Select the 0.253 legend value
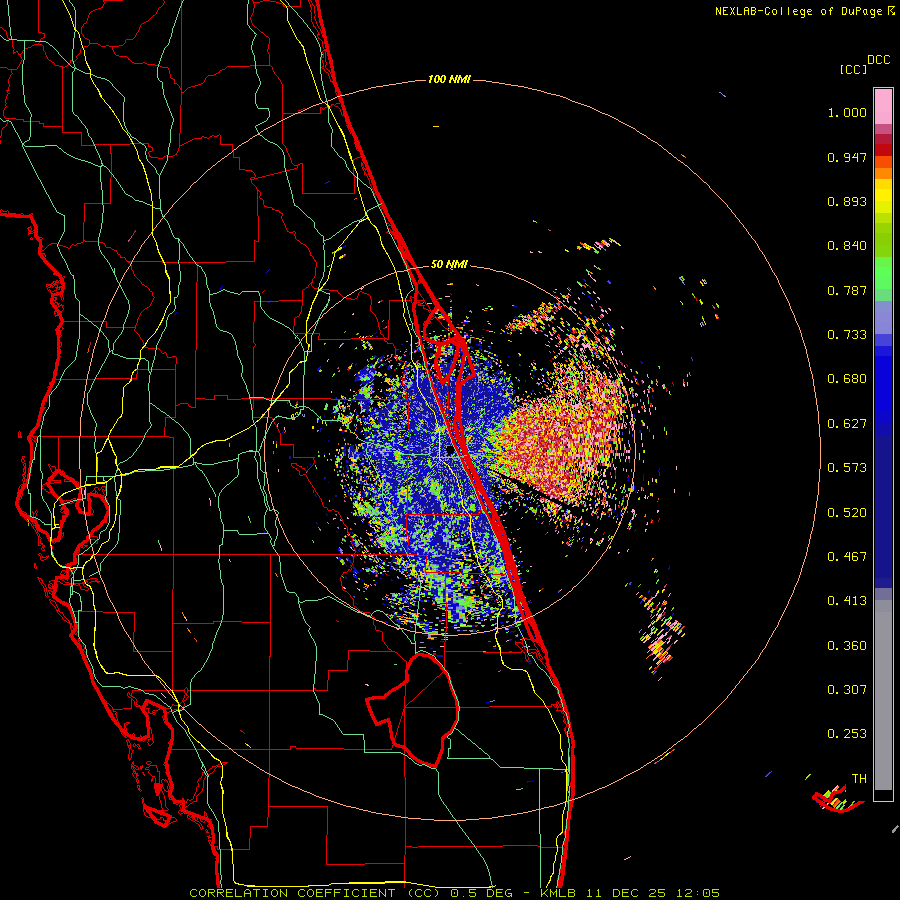Screen dimensions: 900x900 (847, 734)
